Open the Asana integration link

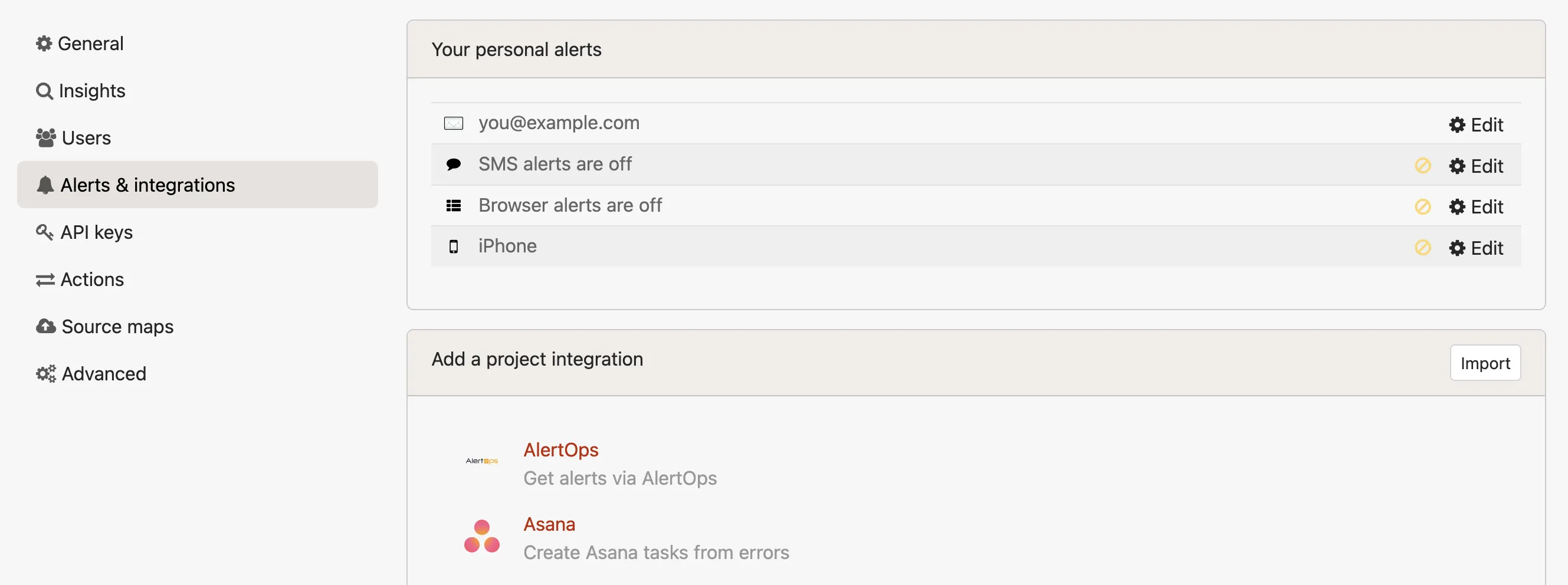549,524
